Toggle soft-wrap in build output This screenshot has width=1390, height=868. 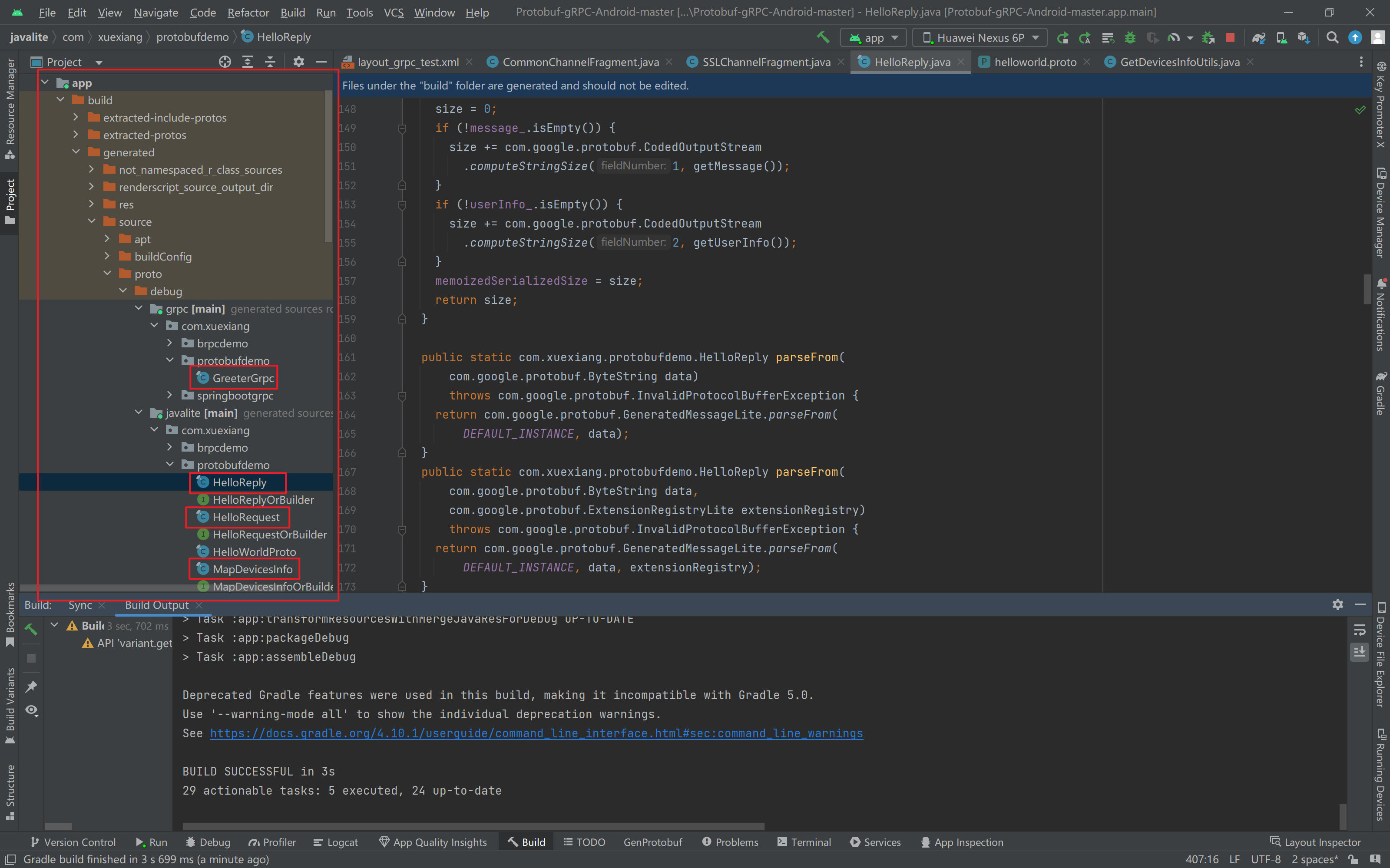click(x=1359, y=630)
